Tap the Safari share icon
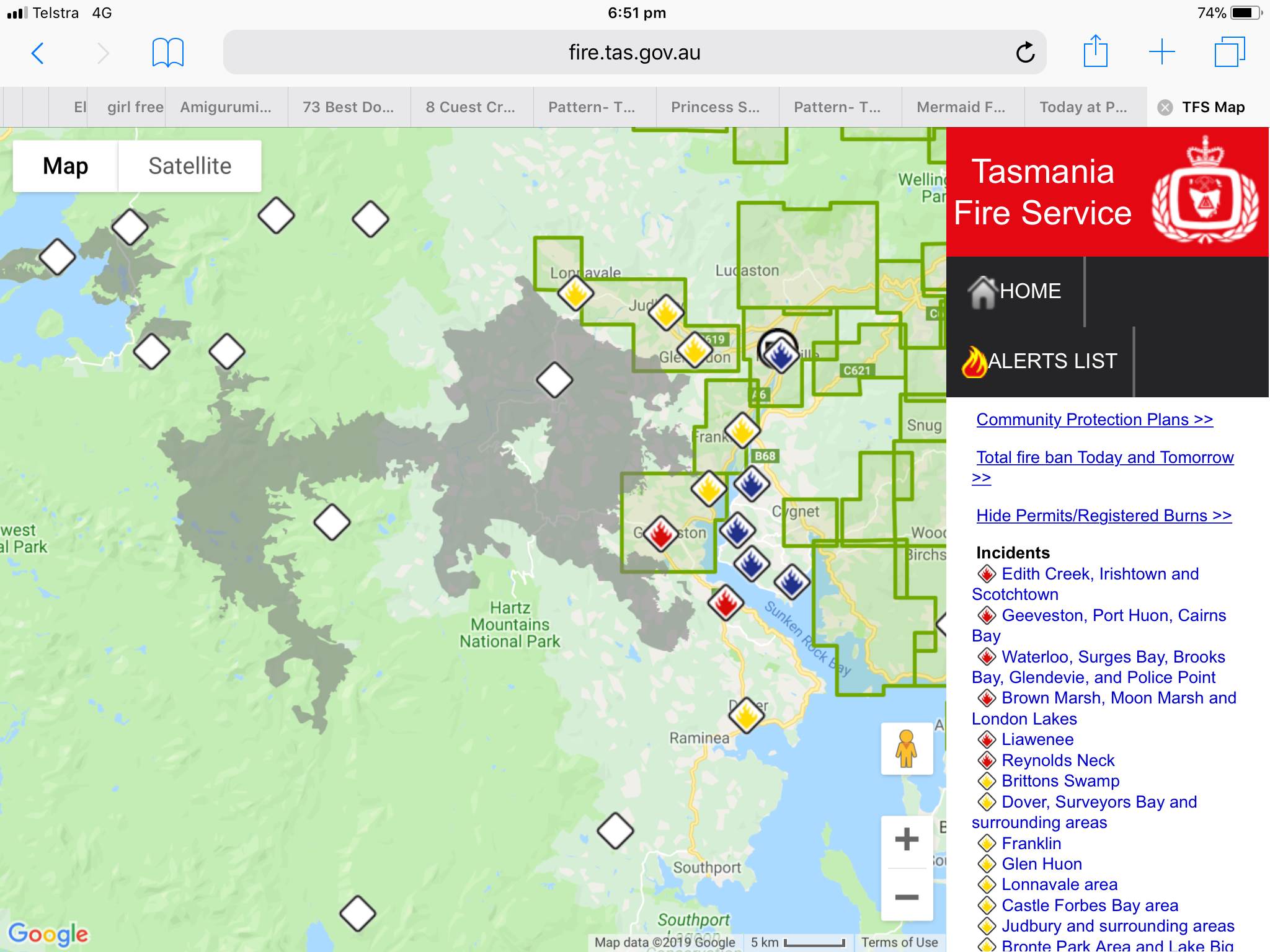1270x952 pixels. (x=1095, y=51)
